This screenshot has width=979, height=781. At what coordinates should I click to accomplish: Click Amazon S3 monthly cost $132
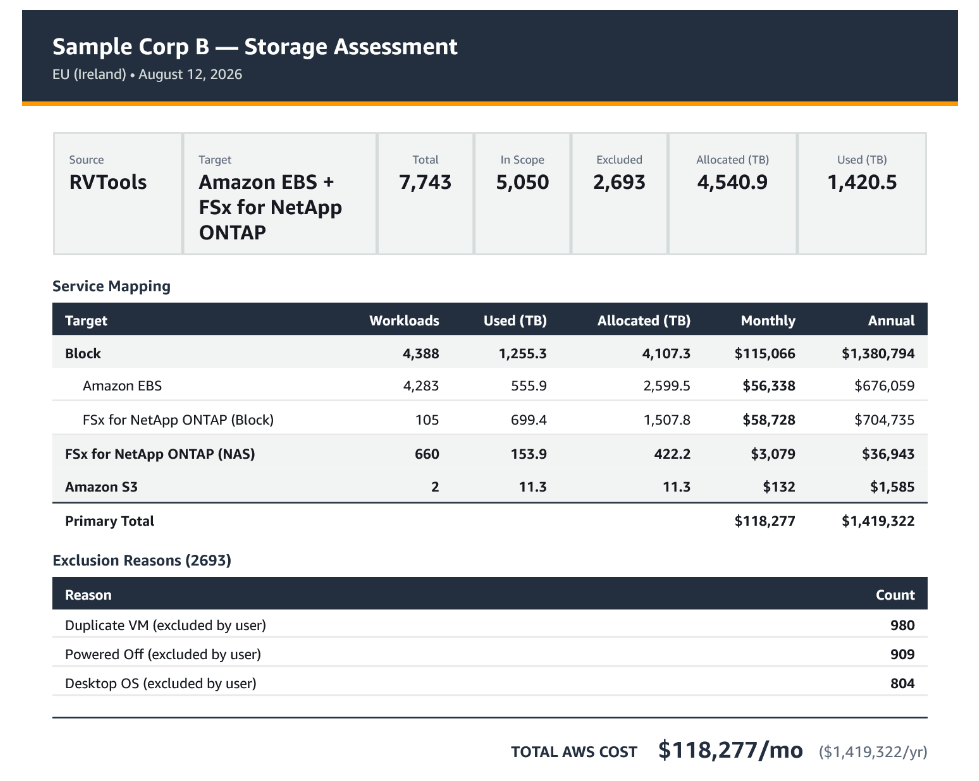pos(779,487)
